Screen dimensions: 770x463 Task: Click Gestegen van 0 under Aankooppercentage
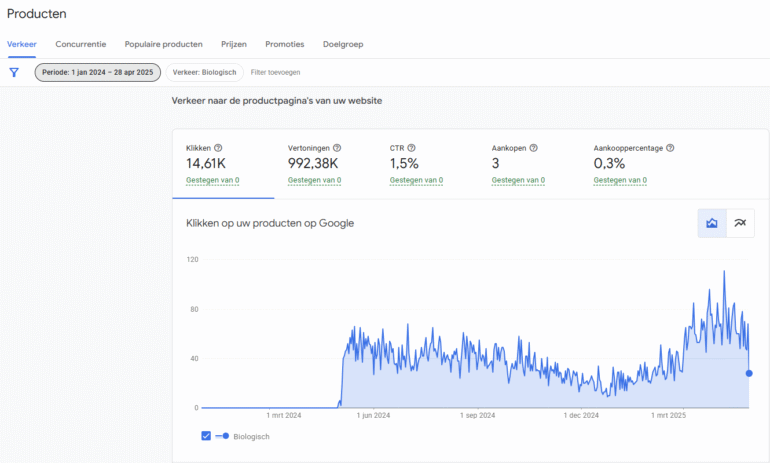click(x=620, y=180)
